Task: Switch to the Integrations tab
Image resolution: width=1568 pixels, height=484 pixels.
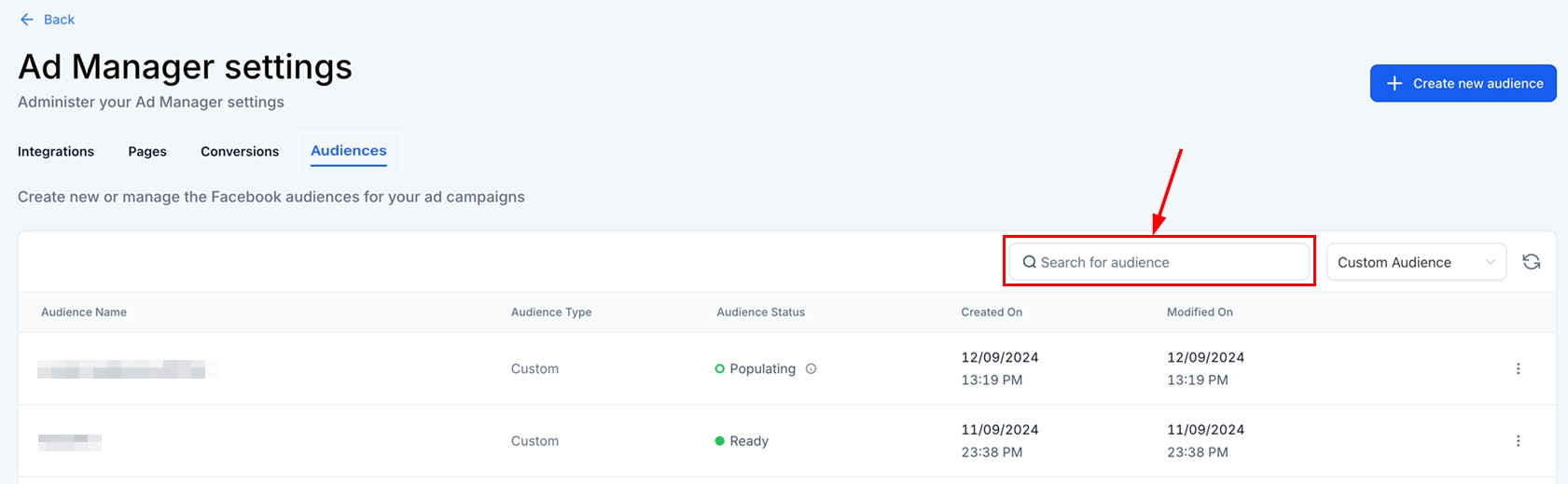Action: pos(56,152)
